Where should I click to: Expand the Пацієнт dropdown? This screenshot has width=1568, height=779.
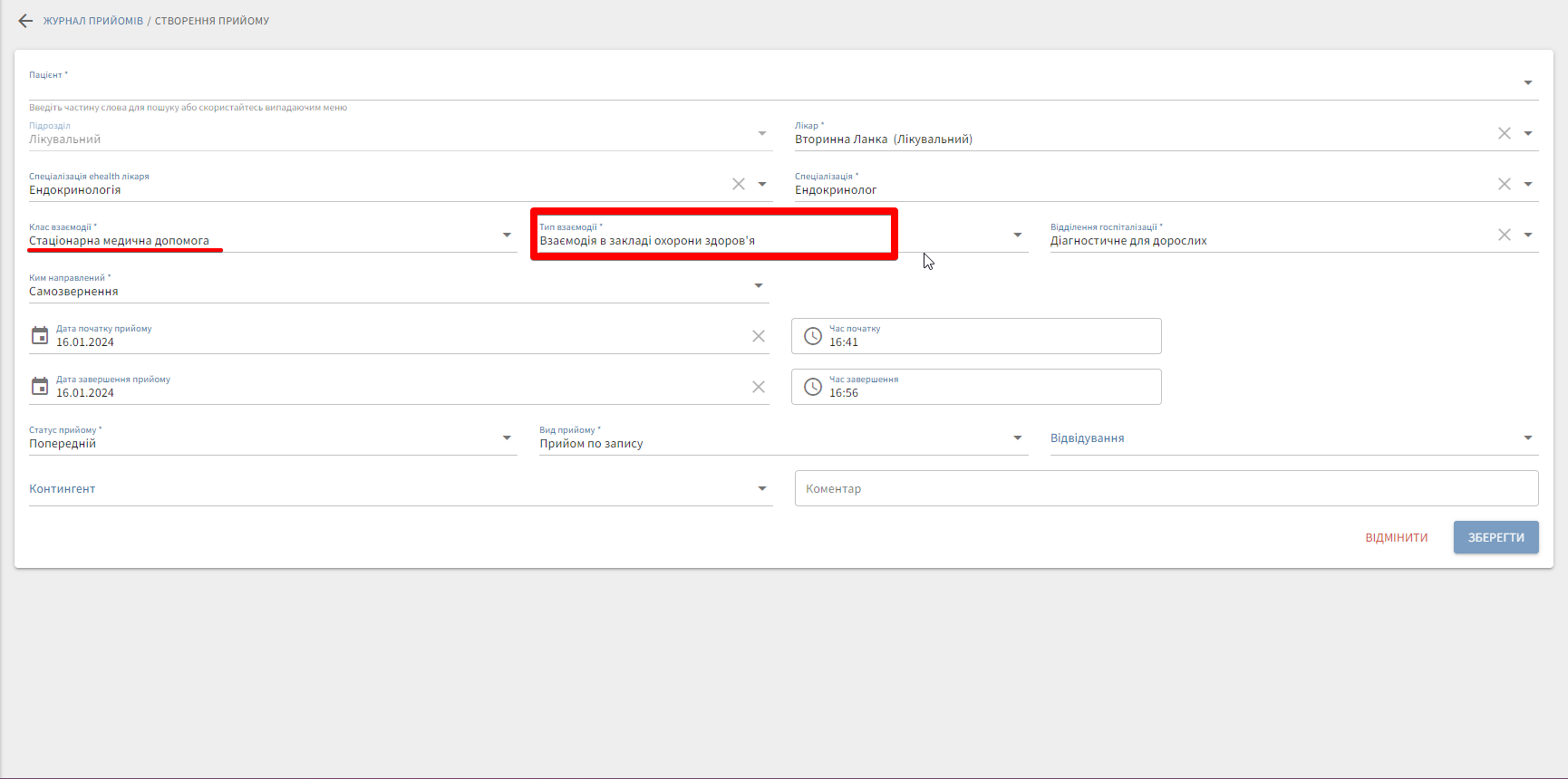coord(1527,82)
